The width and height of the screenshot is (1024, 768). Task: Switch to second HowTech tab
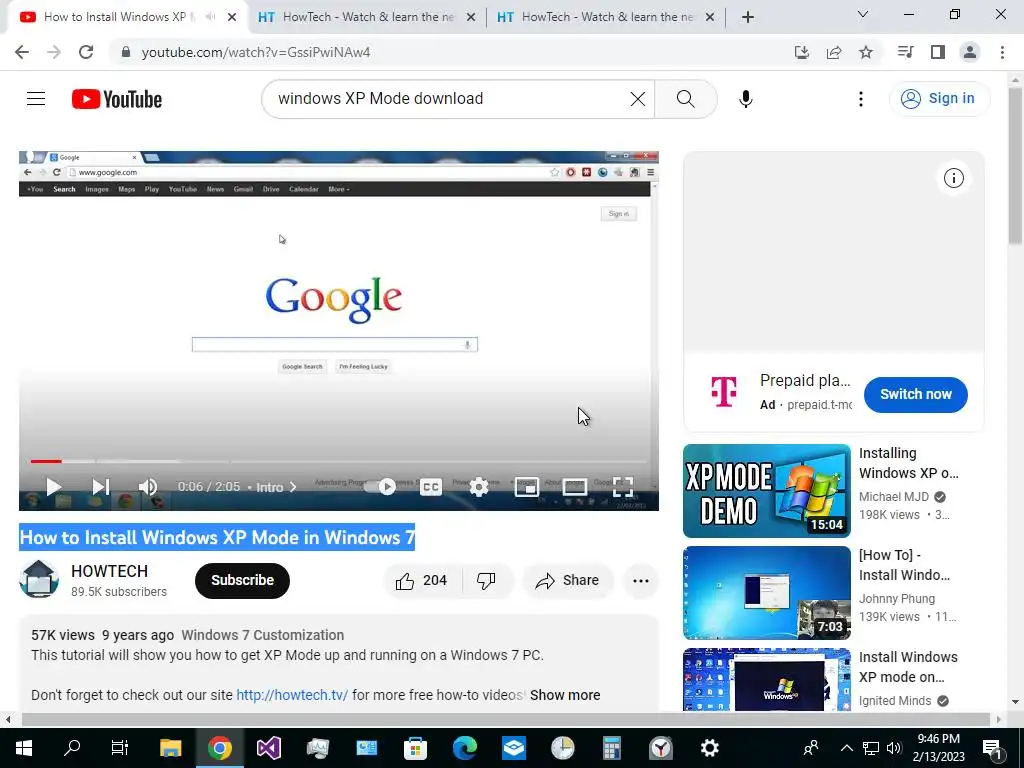coord(606,17)
